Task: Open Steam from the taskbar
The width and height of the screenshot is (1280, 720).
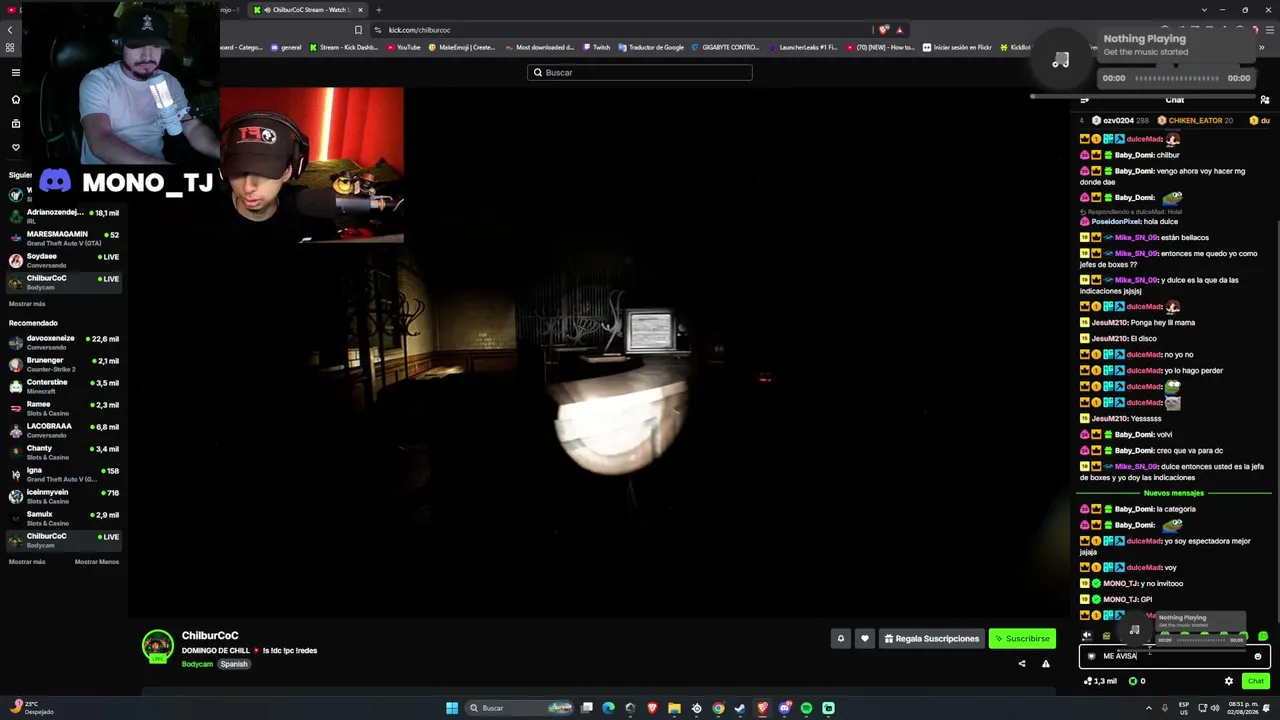Action: click(740, 708)
